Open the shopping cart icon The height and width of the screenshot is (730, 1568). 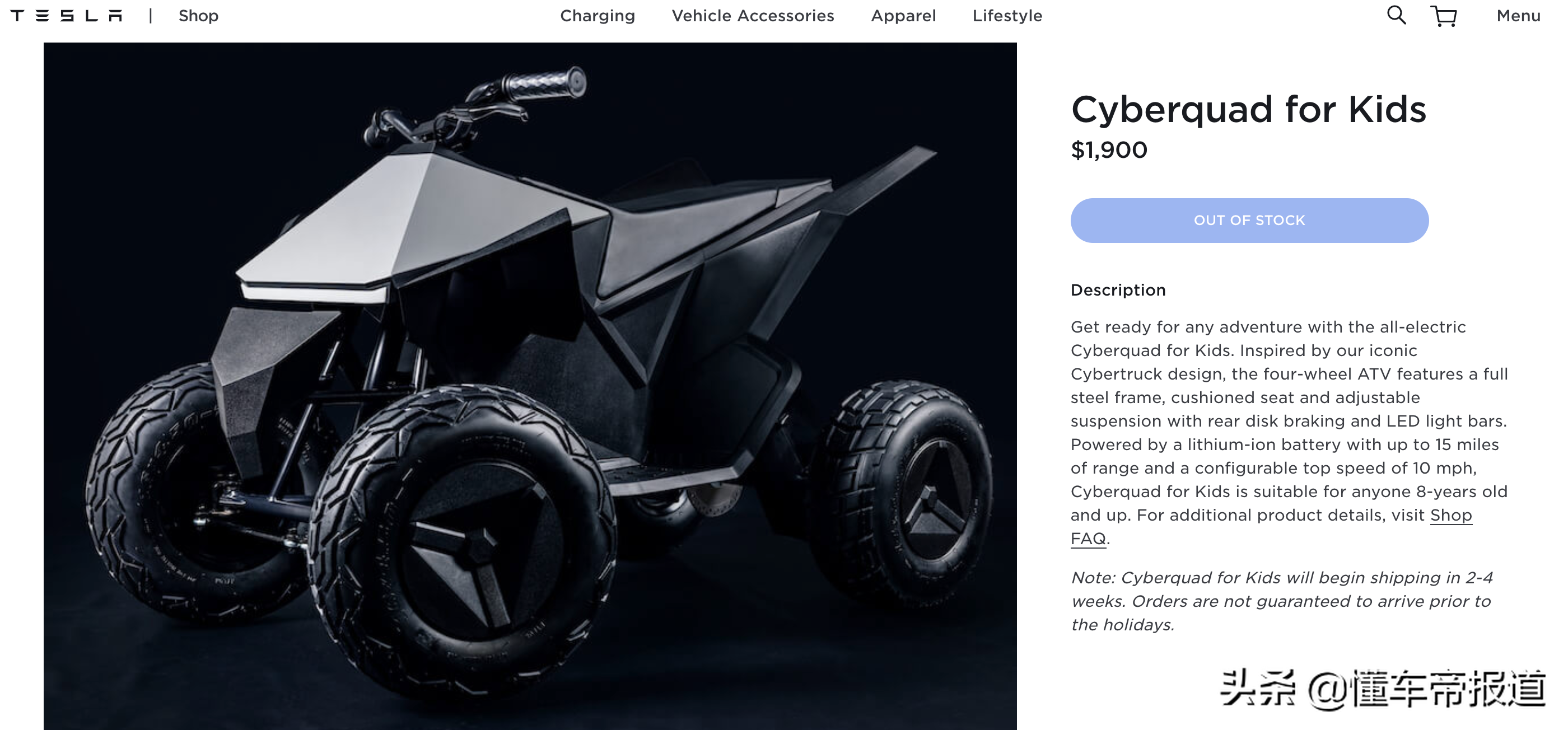coord(1444,16)
